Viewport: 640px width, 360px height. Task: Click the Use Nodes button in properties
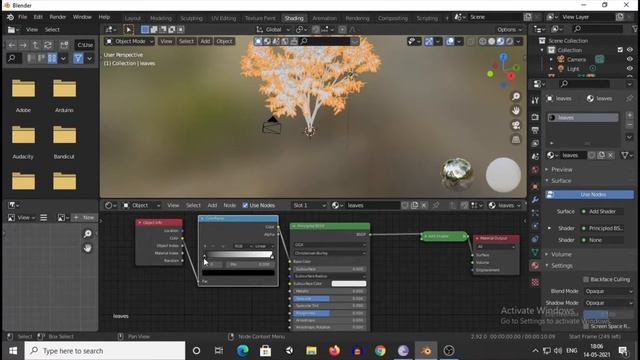pos(589,195)
